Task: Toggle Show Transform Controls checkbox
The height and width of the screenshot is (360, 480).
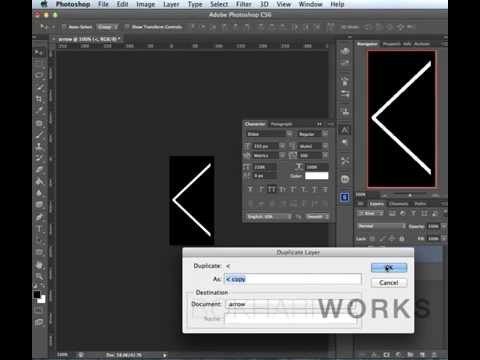Action: coord(127,27)
